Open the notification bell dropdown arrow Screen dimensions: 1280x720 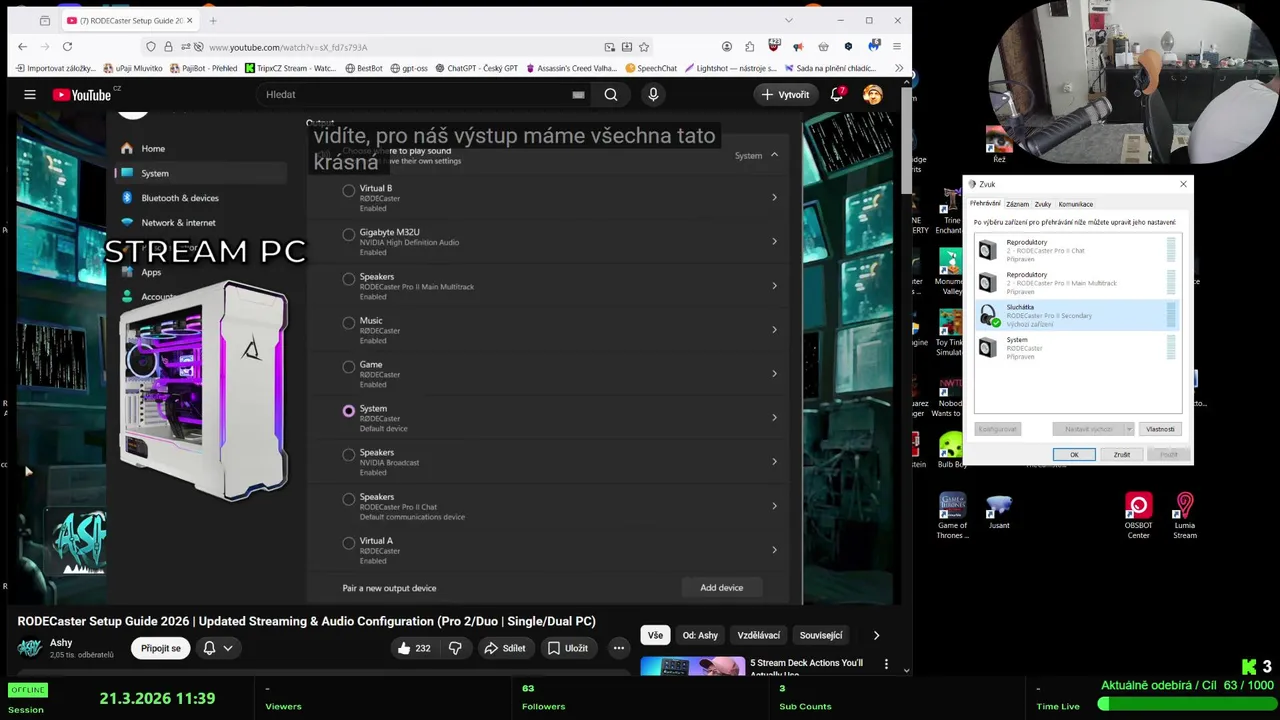click(228, 648)
